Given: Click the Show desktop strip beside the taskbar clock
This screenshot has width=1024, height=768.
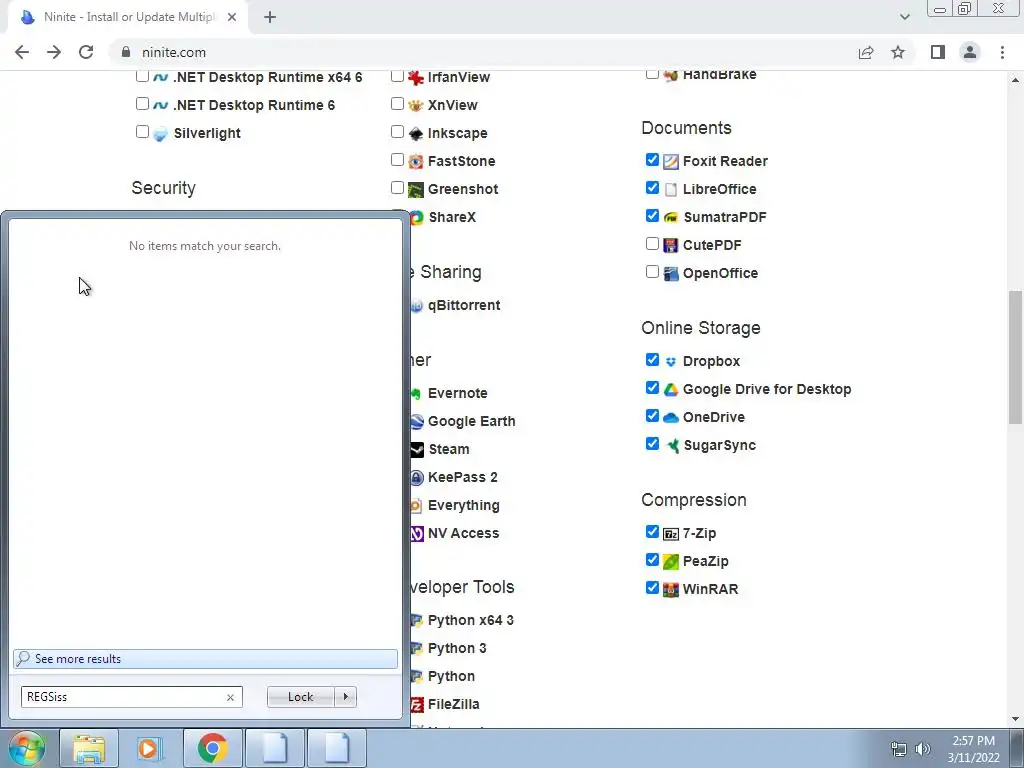Looking at the screenshot, I should tap(1017, 749).
